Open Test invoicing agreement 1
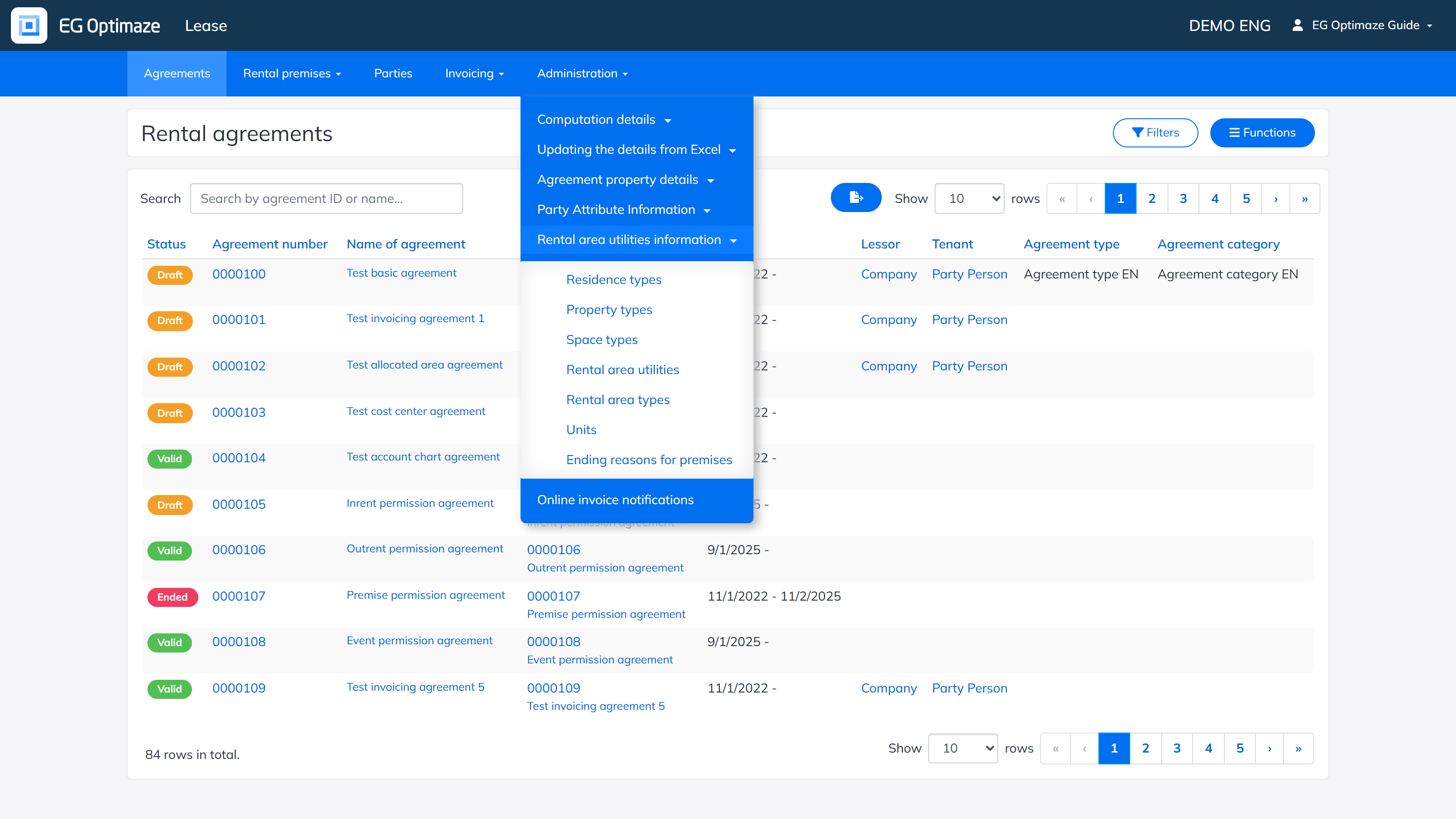This screenshot has height=819, width=1456. pos(415,318)
